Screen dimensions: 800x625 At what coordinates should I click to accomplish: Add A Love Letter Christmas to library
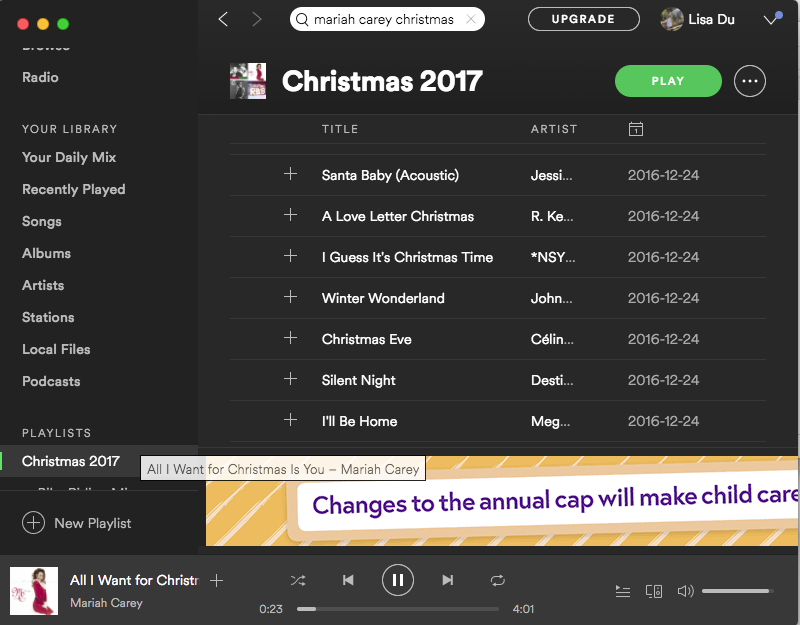(x=290, y=215)
